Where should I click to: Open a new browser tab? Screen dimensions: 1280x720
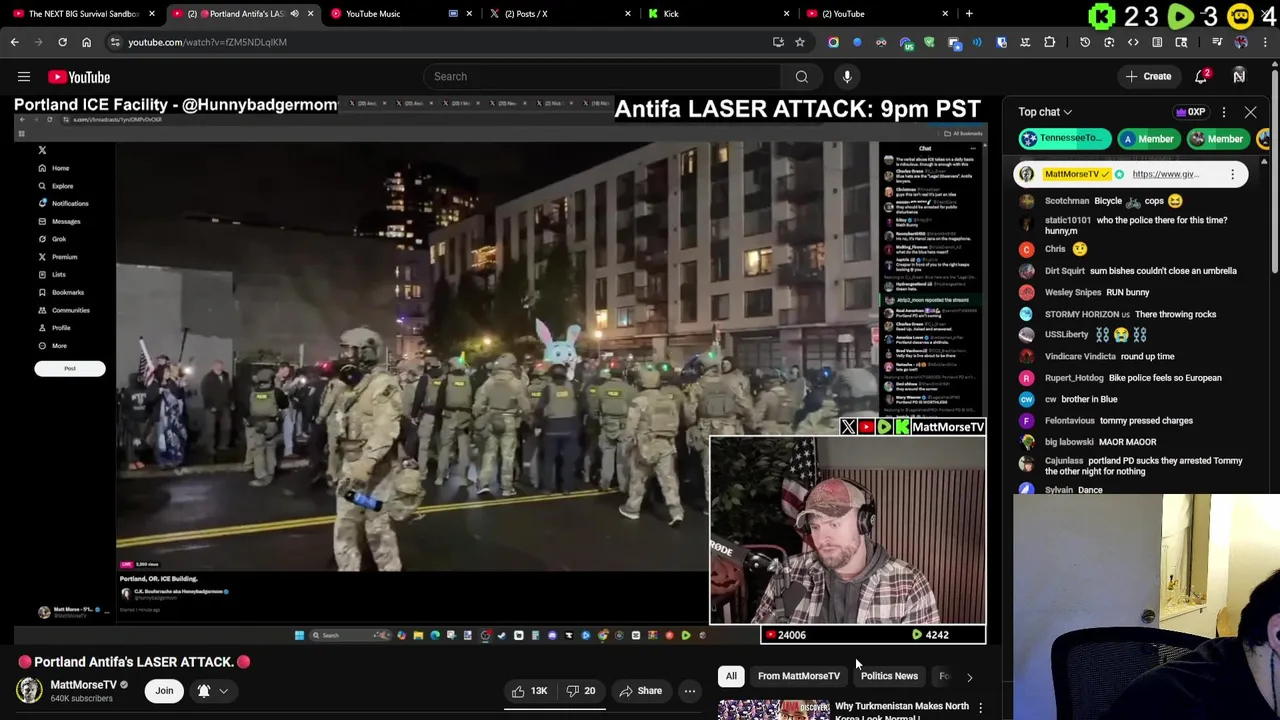point(969,14)
